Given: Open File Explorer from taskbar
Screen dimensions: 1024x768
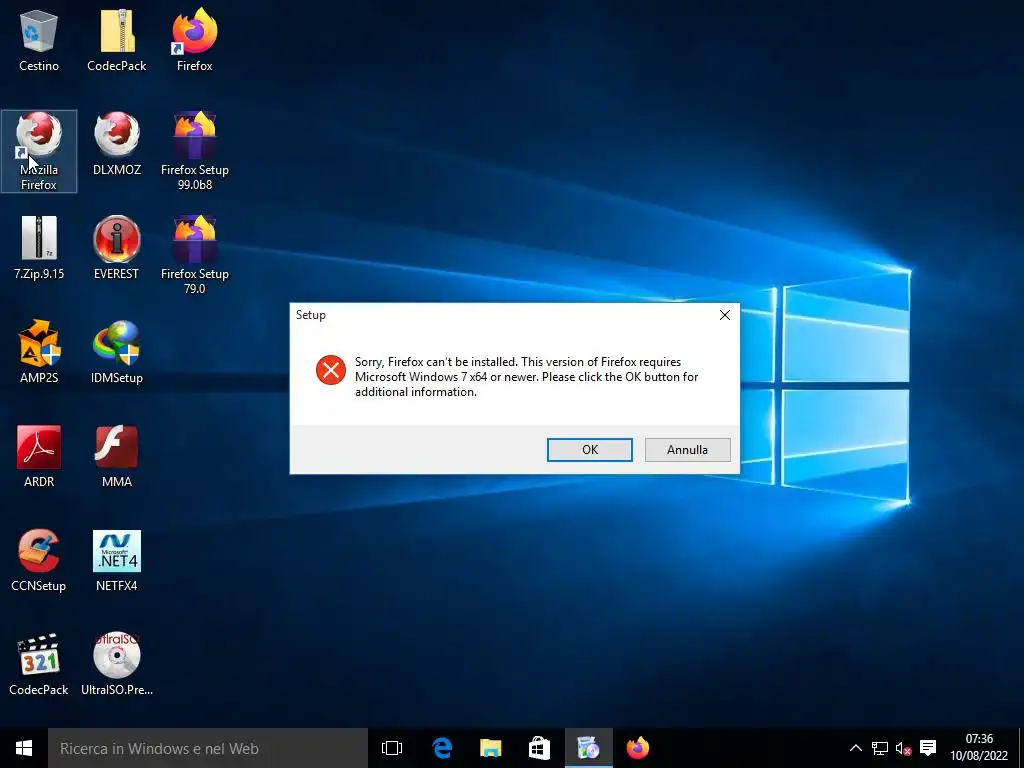Looking at the screenshot, I should pyautogui.click(x=490, y=748).
